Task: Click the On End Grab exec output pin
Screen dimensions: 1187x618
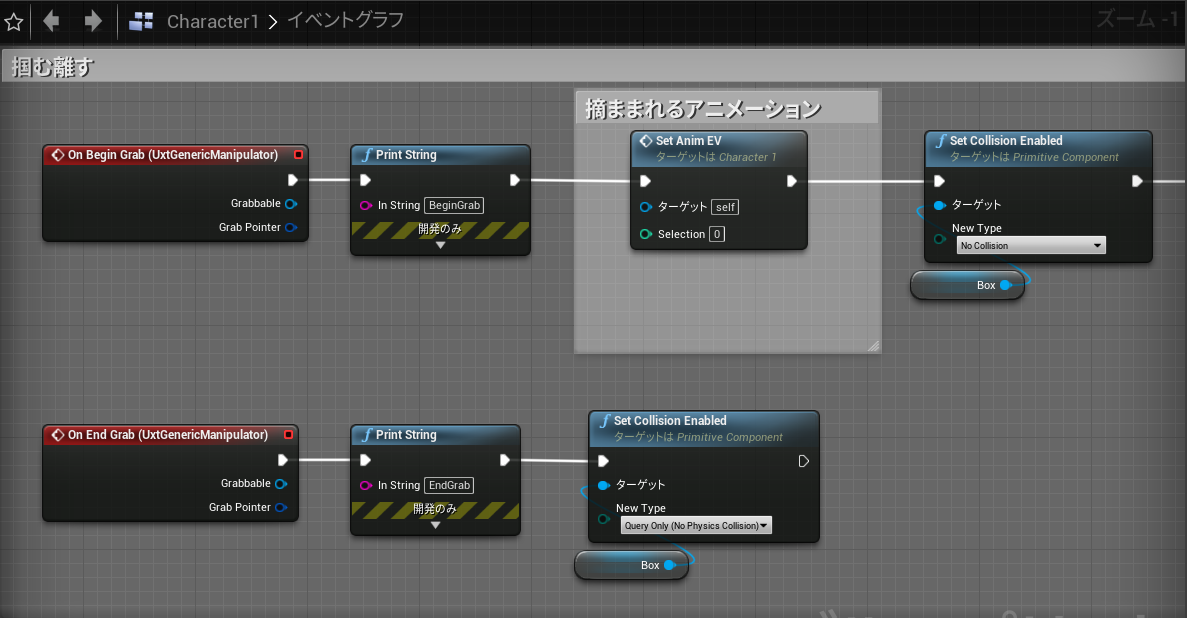Action: (283, 460)
